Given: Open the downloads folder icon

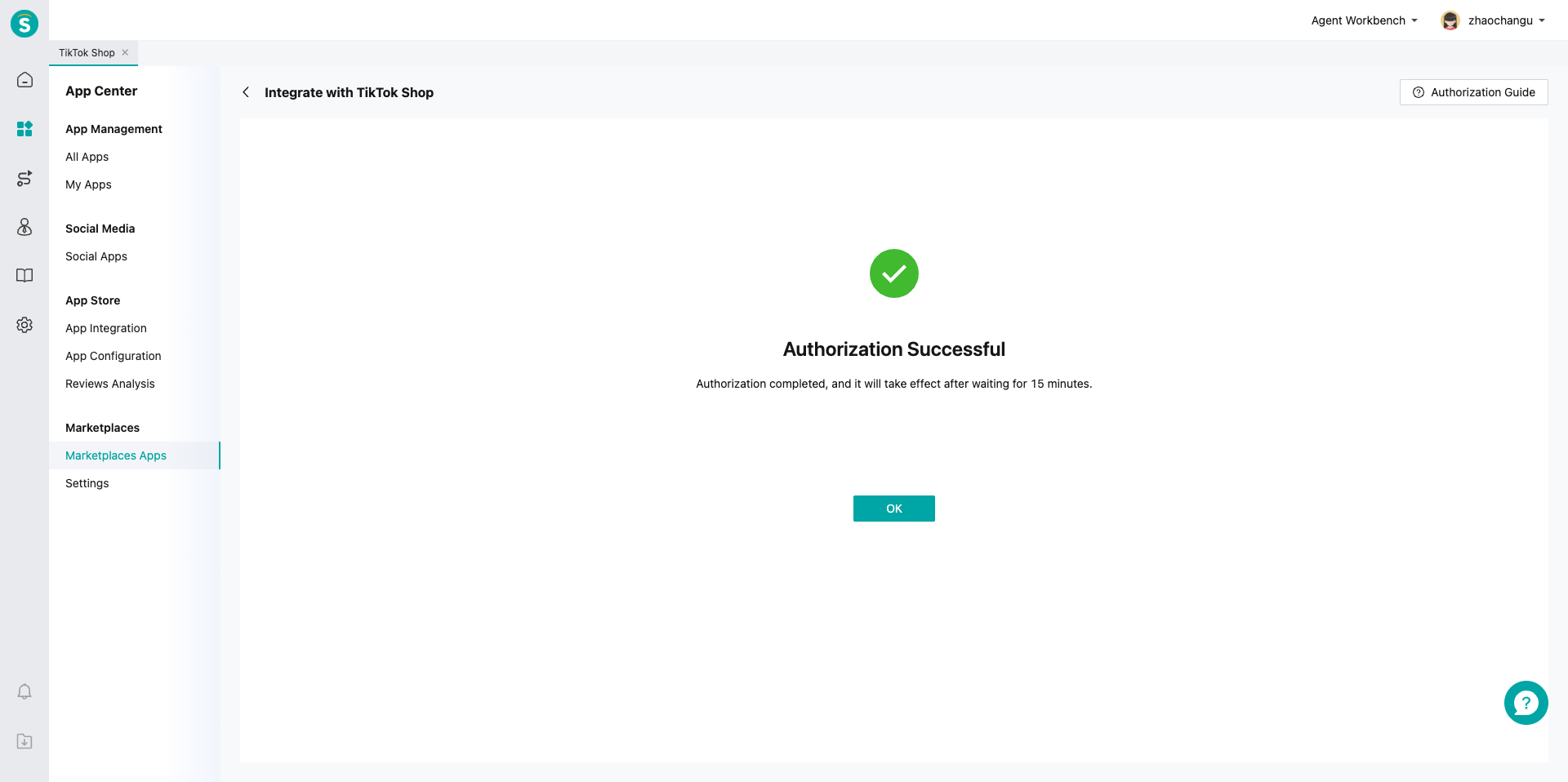Looking at the screenshot, I should tap(24, 741).
